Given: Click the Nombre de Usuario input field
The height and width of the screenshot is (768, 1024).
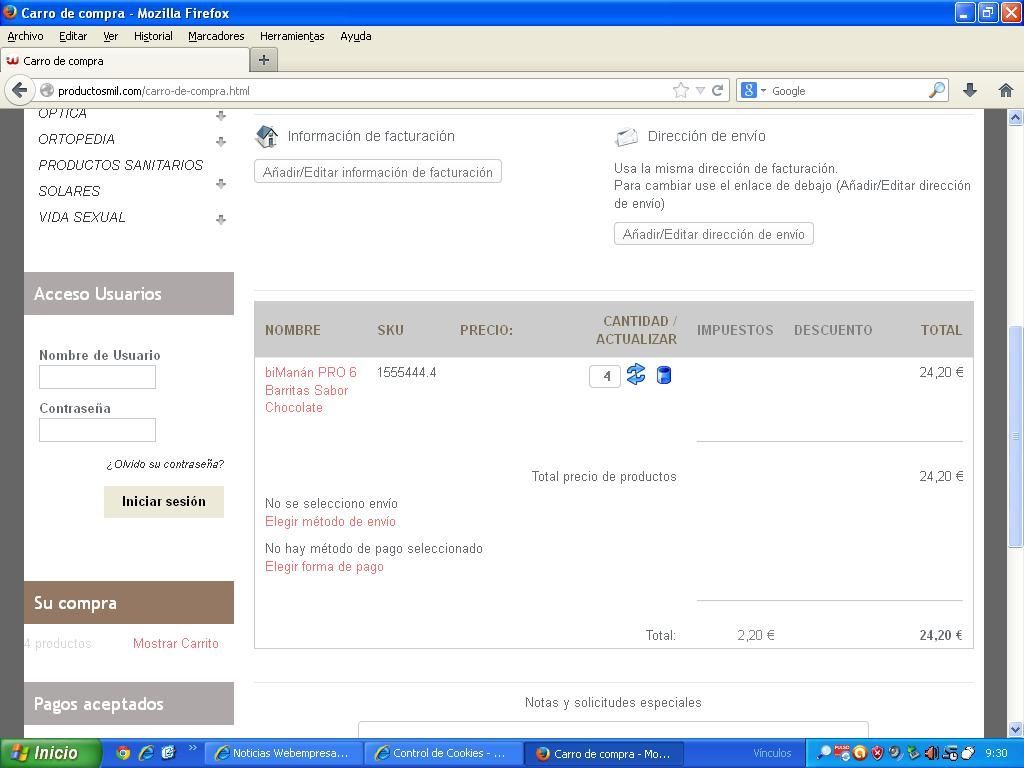Looking at the screenshot, I should [97, 377].
